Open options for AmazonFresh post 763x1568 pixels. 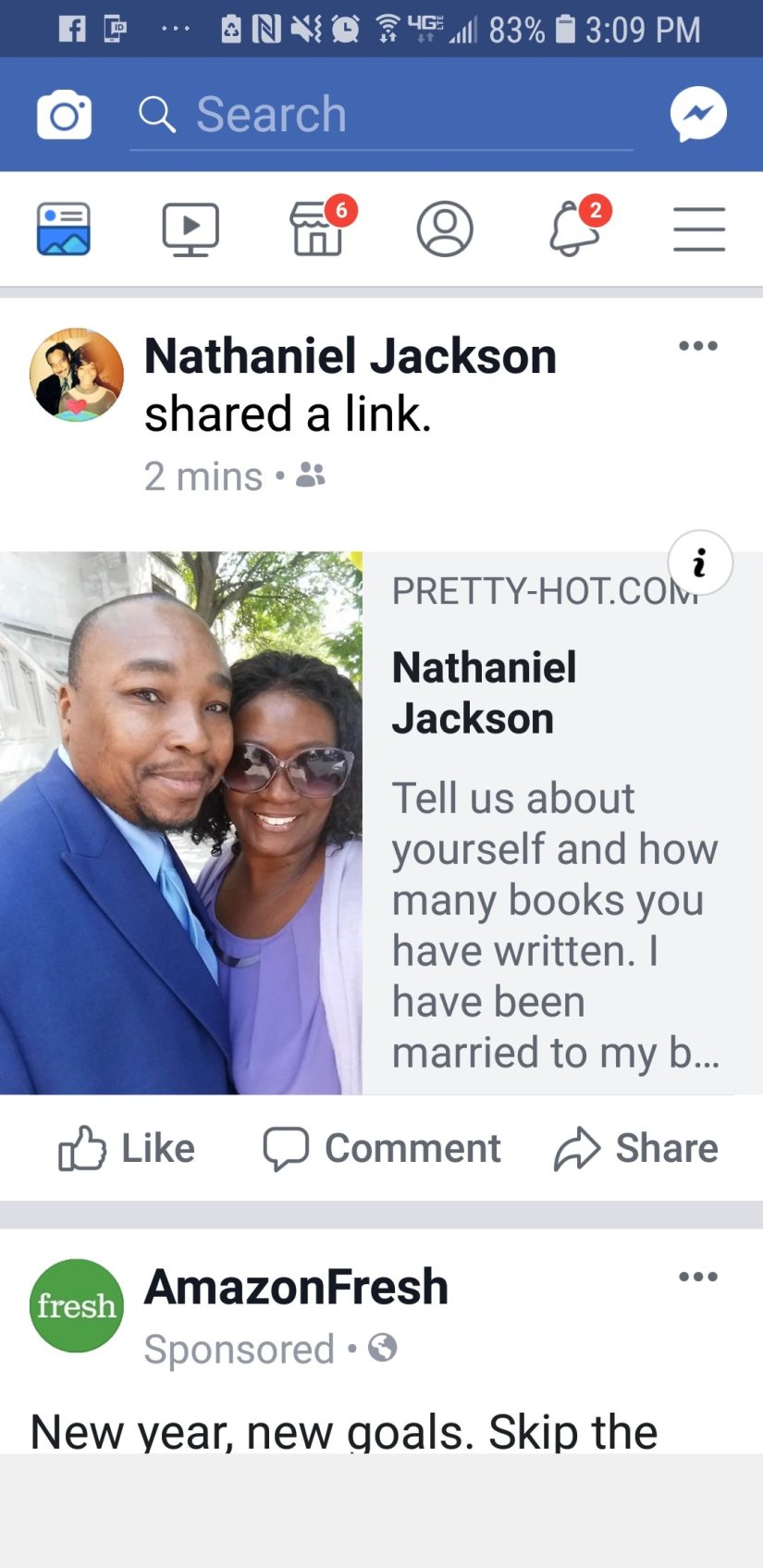[x=698, y=1277]
